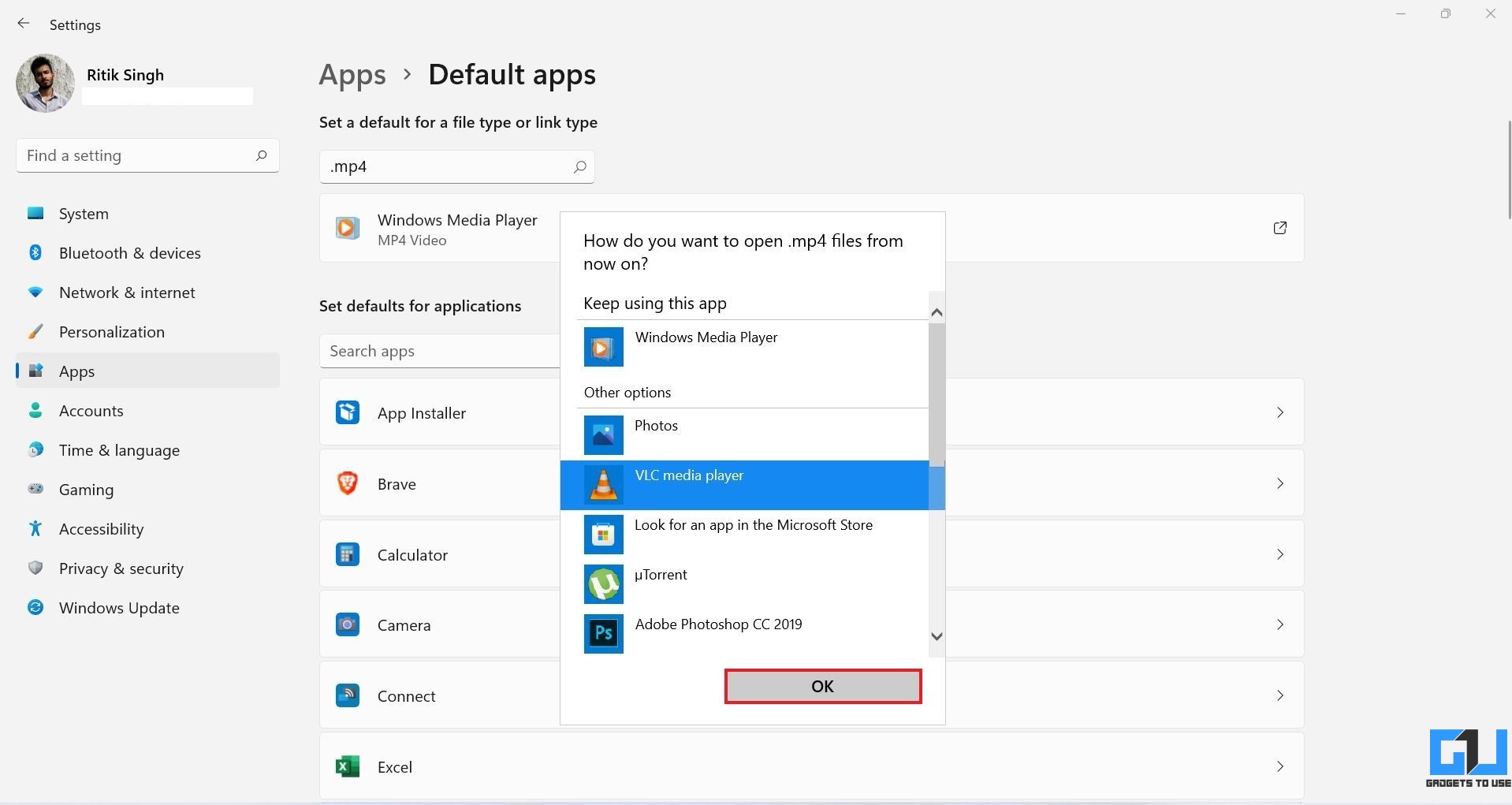The height and width of the screenshot is (805, 1512).
Task: Expand Excel row chevron
Action: click(1280, 766)
